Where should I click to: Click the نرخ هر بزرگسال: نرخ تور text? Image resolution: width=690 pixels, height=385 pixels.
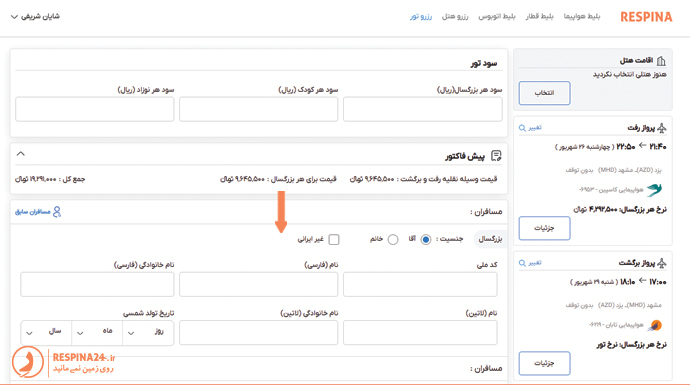[x=631, y=345]
